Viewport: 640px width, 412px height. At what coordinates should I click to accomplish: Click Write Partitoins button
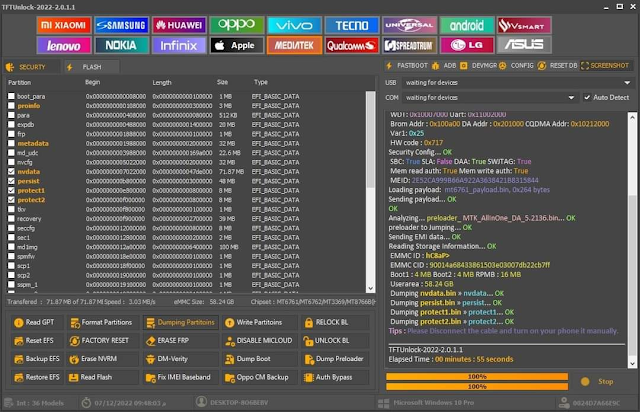point(260,323)
